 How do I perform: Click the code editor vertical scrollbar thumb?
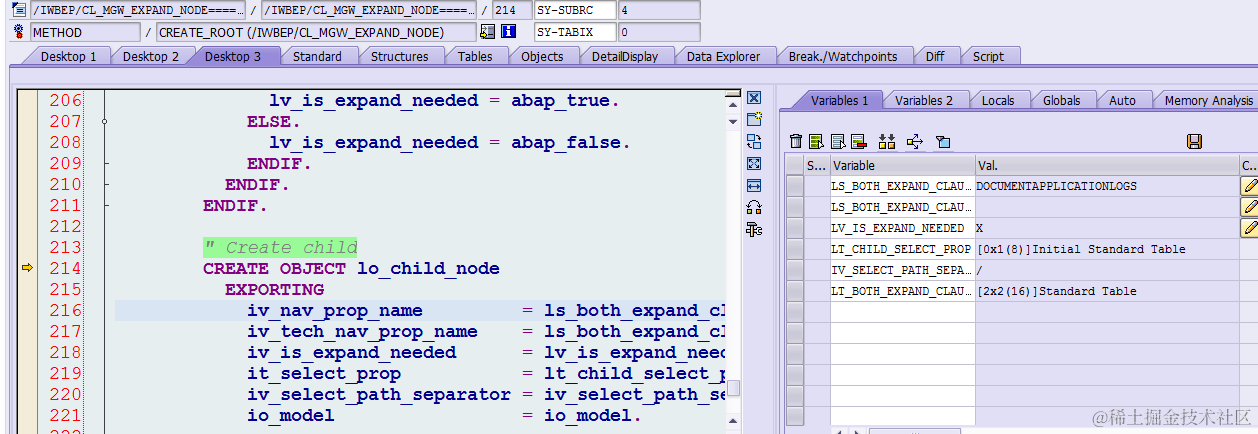[734, 388]
